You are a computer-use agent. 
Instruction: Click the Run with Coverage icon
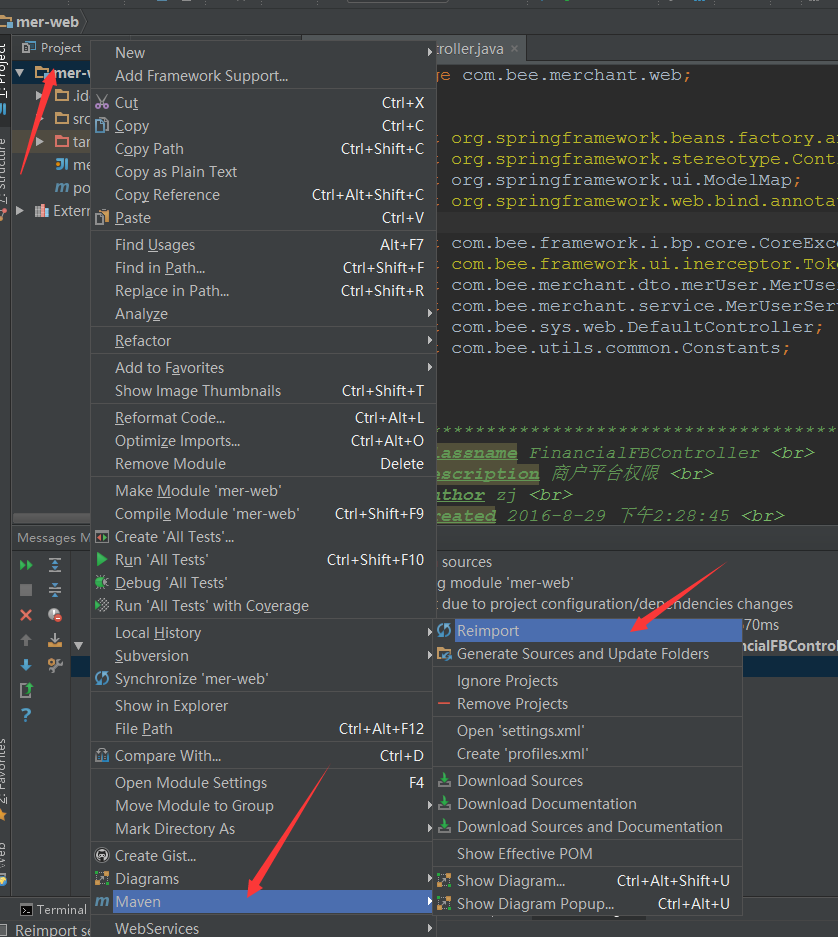tap(102, 605)
